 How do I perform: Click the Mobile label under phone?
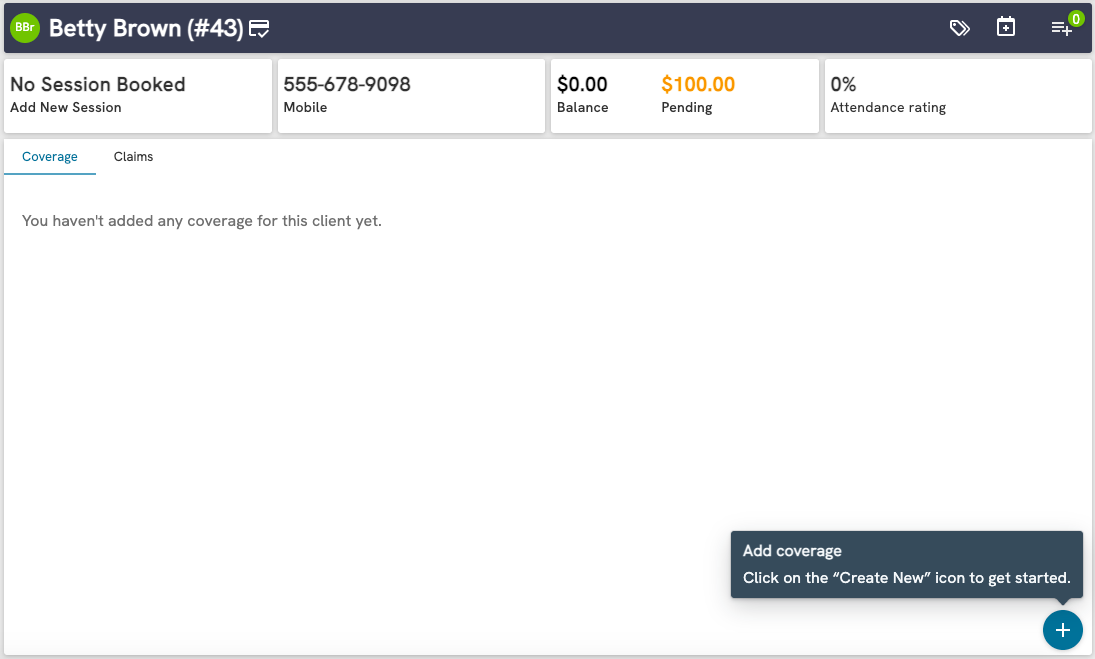click(x=305, y=108)
